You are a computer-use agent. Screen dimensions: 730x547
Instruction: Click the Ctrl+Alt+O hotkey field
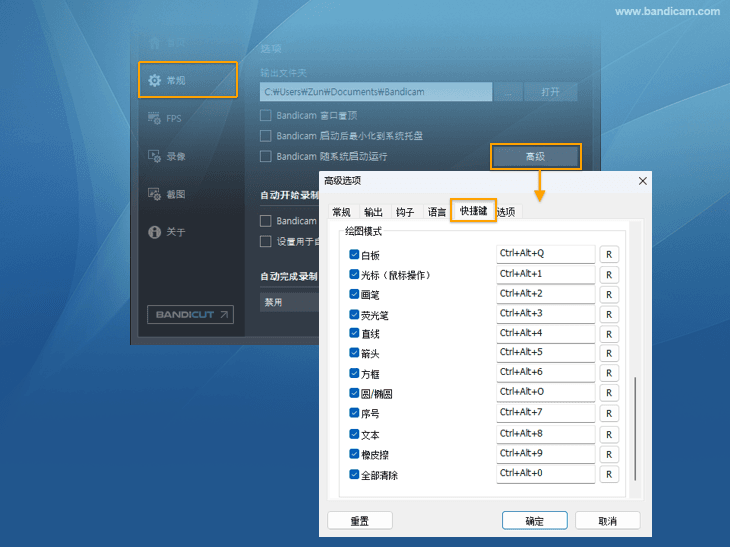click(546, 392)
